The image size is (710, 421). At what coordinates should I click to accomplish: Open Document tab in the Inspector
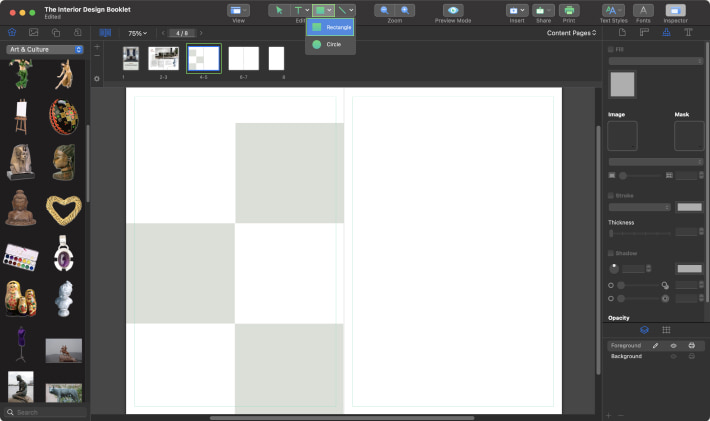(622, 32)
